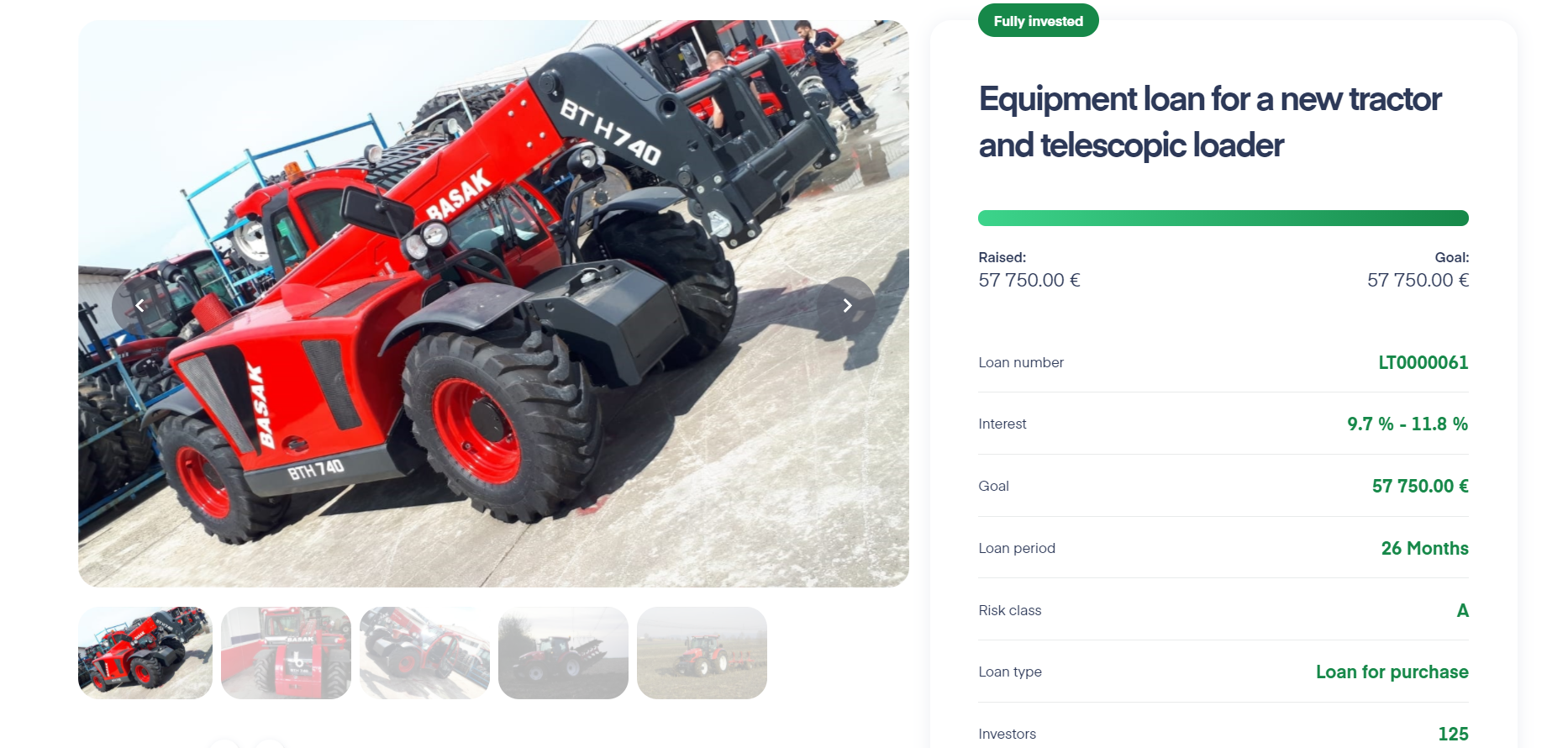
Task: Click the previous image arrow on the photo
Action: pyautogui.click(x=140, y=306)
